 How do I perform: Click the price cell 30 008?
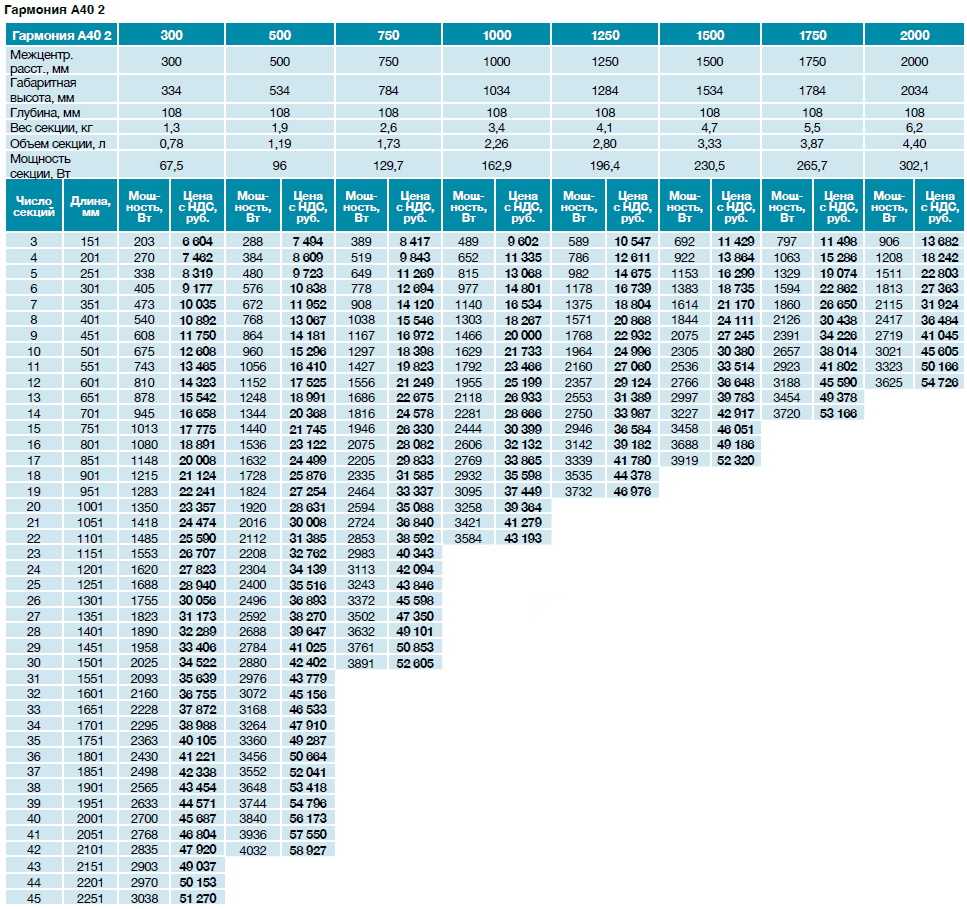click(308, 523)
